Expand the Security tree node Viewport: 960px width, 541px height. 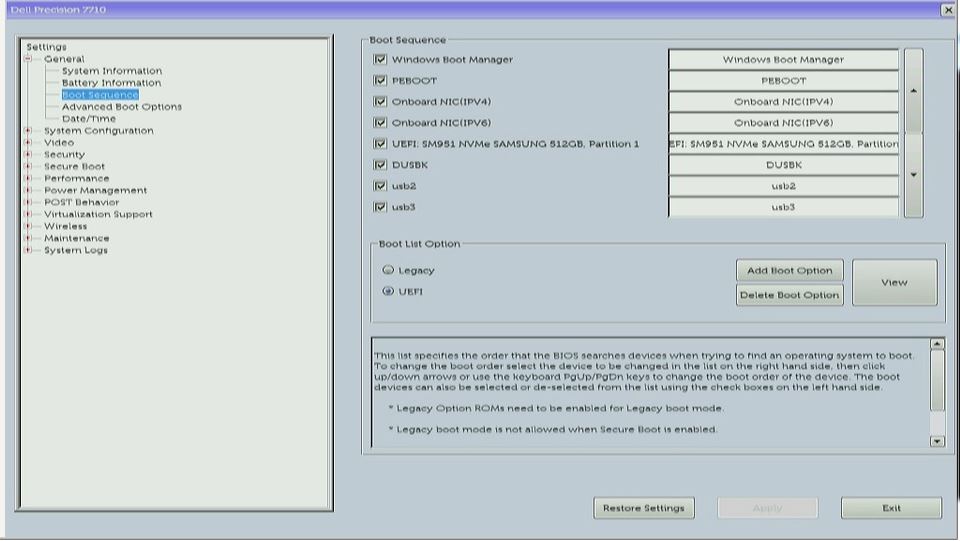[x=28, y=154]
